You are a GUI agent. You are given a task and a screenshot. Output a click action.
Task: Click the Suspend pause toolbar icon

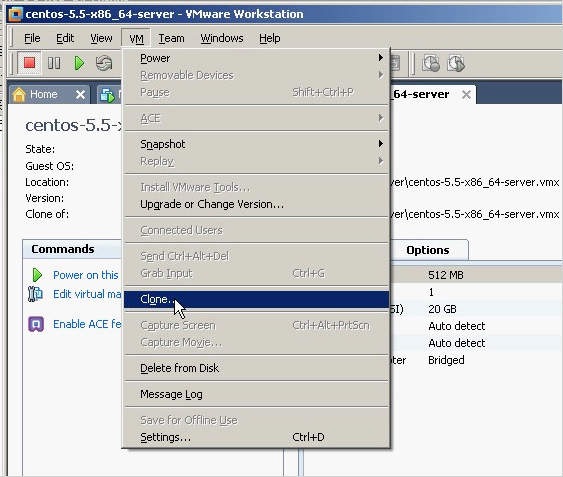[54, 64]
